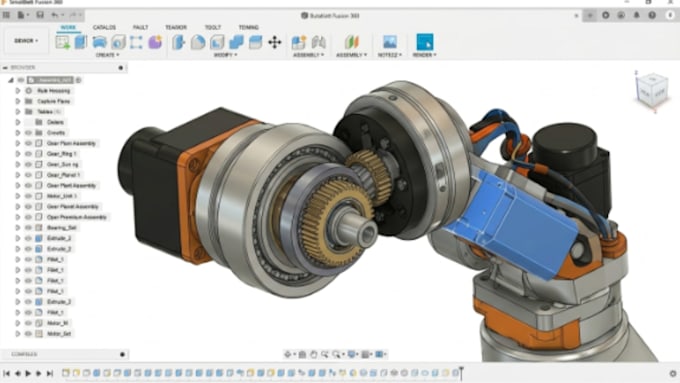The height and width of the screenshot is (383, 680).
Task: Select the Fillet tool in Modify
Action: tap(198, 42)
